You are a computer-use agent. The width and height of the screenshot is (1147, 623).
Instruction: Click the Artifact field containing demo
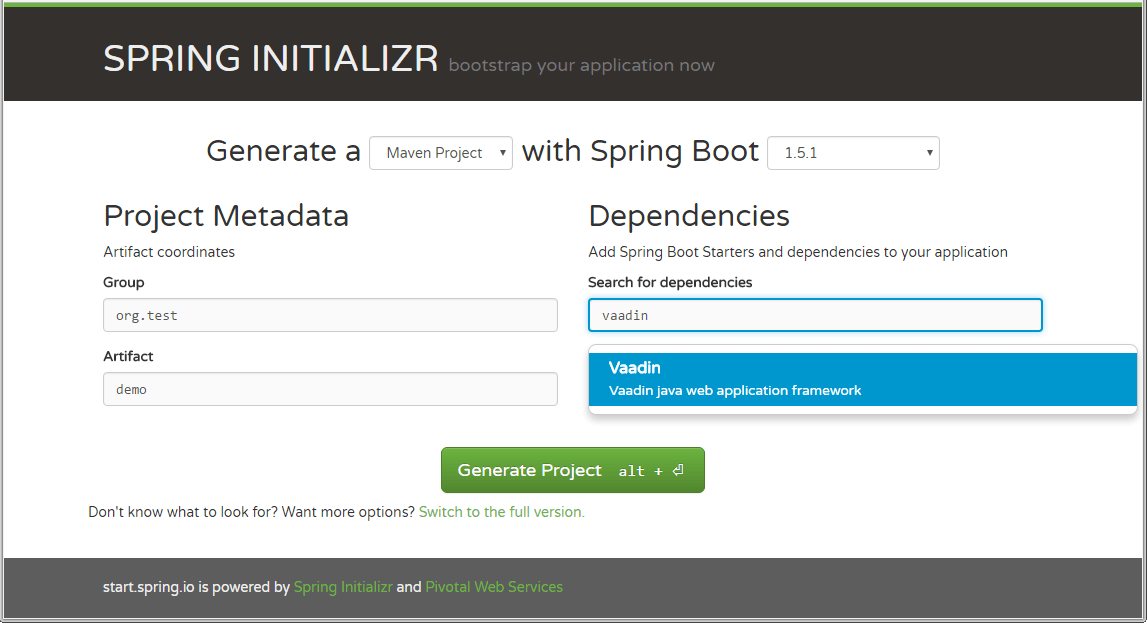coord(330,389)
